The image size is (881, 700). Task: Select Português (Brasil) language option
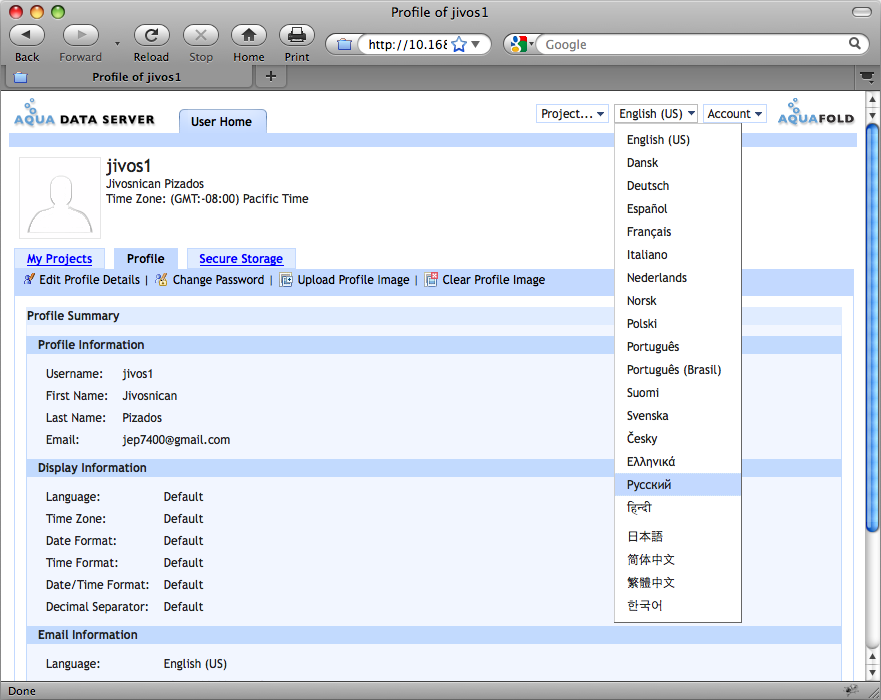tap(678, 370)
